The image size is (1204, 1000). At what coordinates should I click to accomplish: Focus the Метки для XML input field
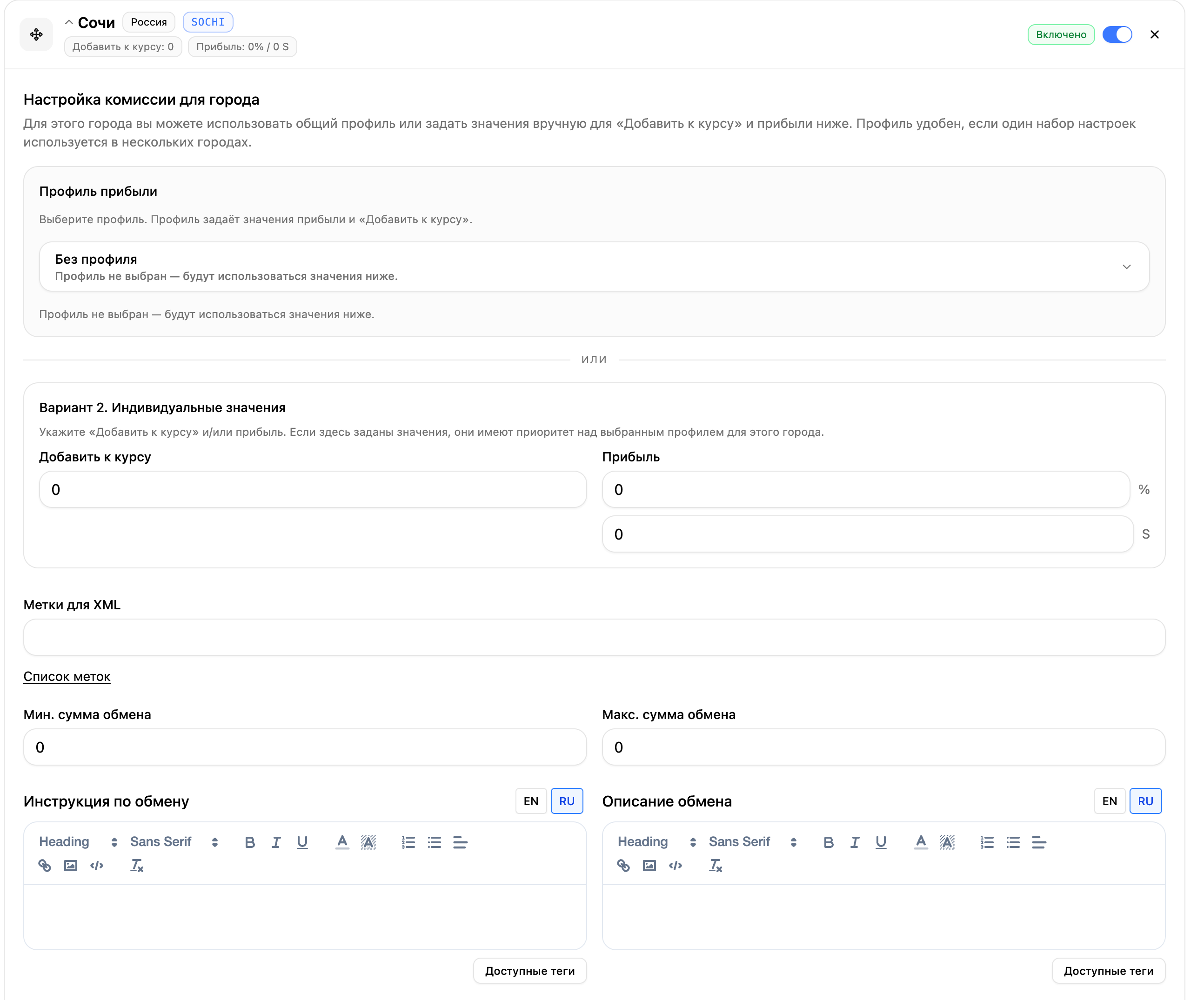594,637
